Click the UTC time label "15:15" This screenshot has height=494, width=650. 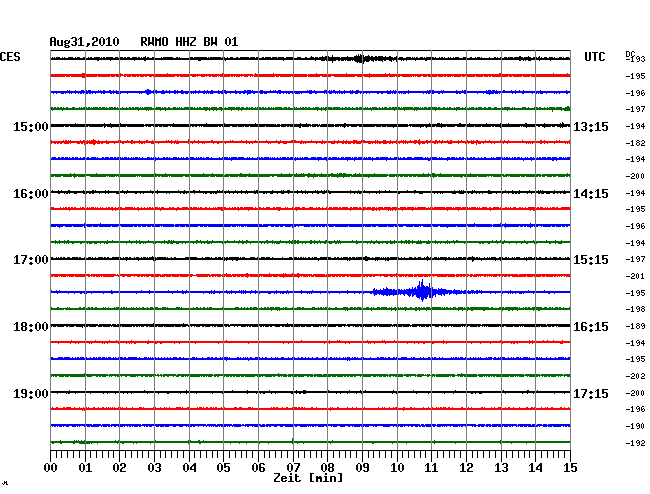(x=591, y=260)
